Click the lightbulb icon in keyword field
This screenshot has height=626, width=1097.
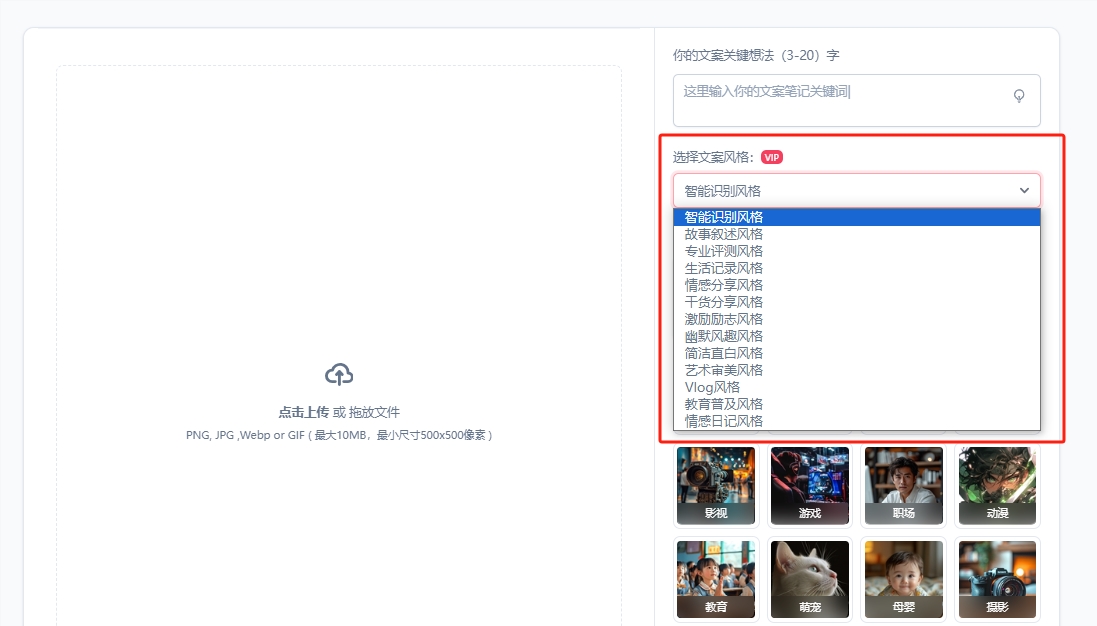coord(1019,96)
